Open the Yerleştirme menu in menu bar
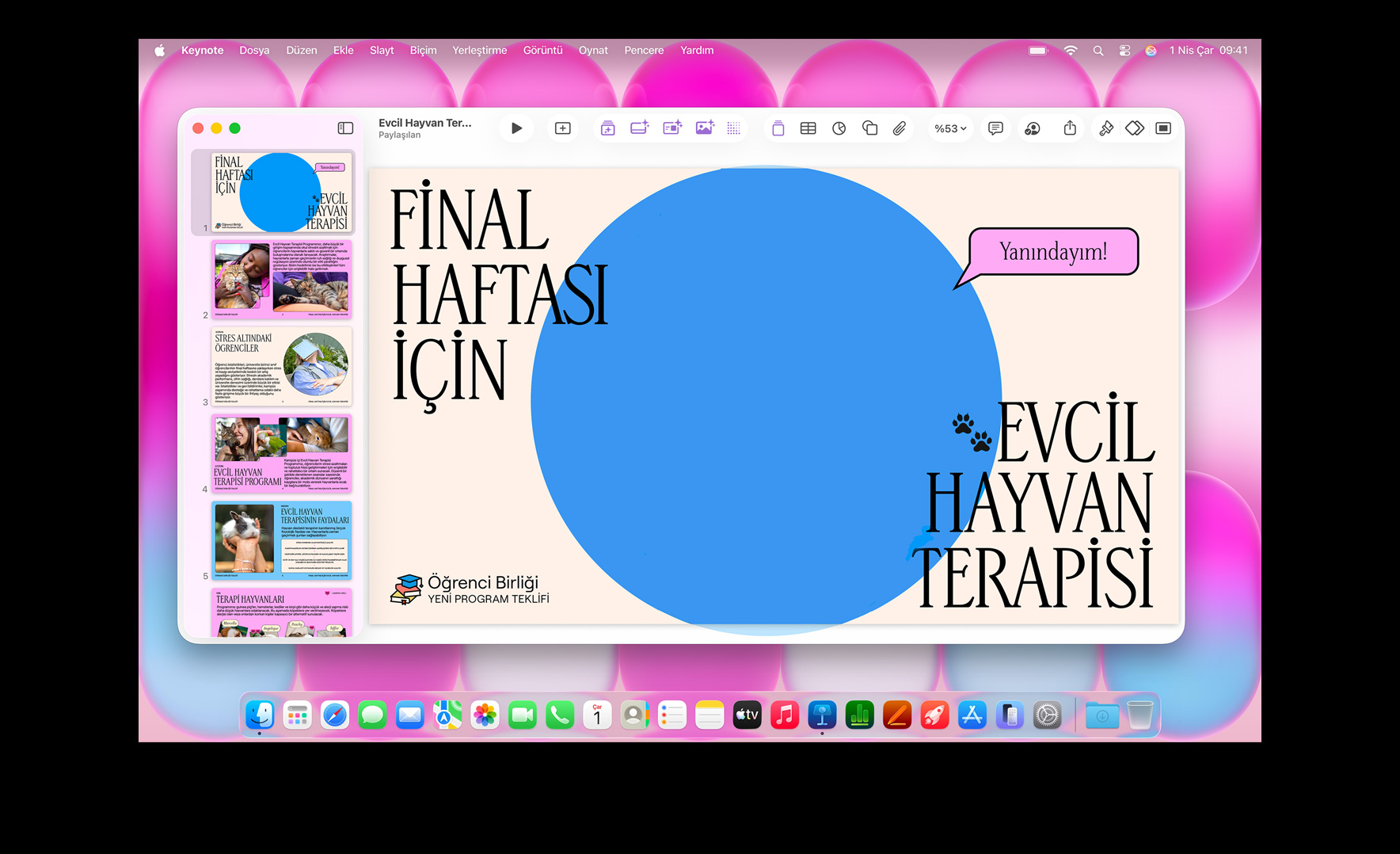 479,50
